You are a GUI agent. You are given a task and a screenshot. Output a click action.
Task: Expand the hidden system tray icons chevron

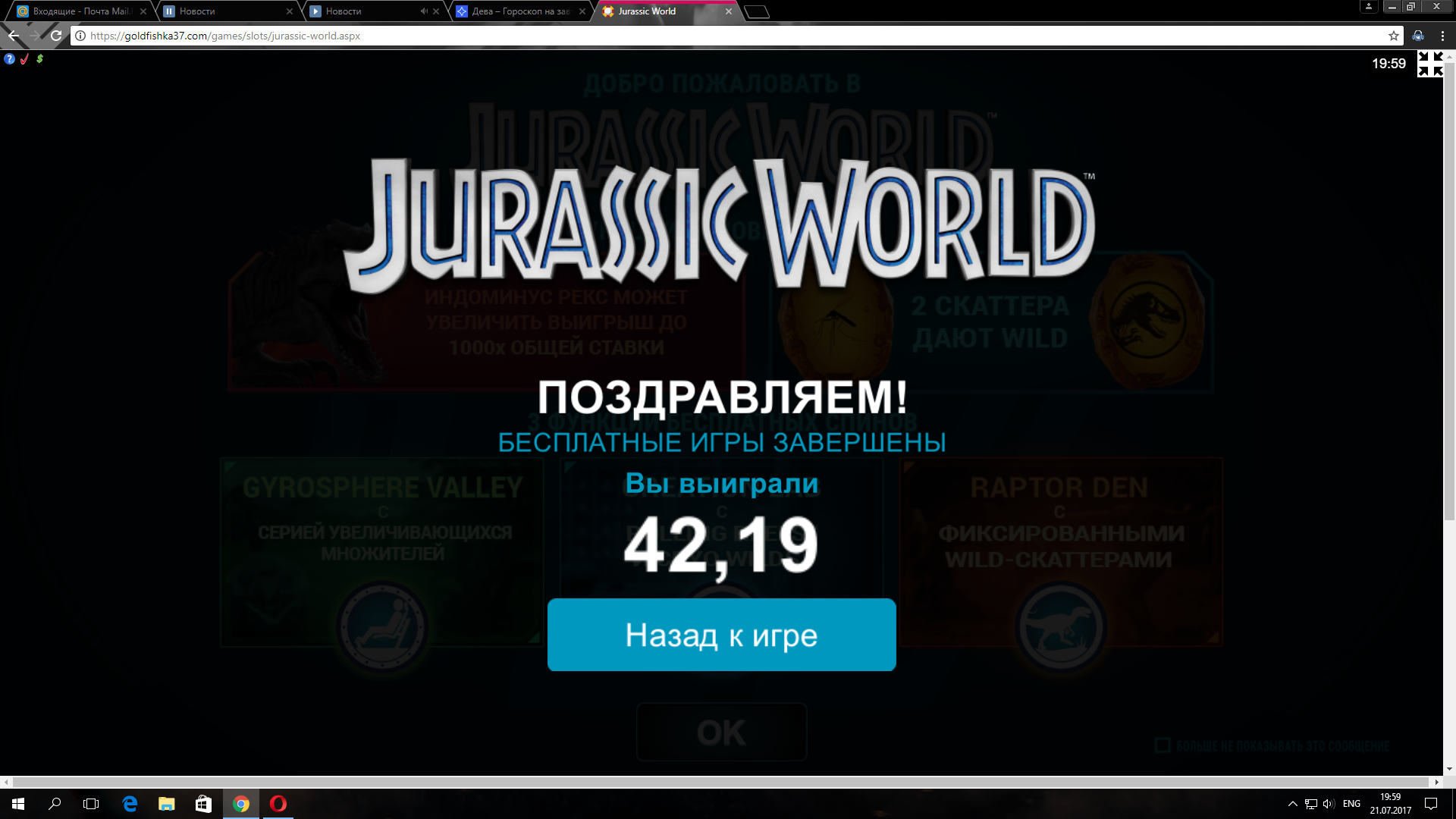1292,804
